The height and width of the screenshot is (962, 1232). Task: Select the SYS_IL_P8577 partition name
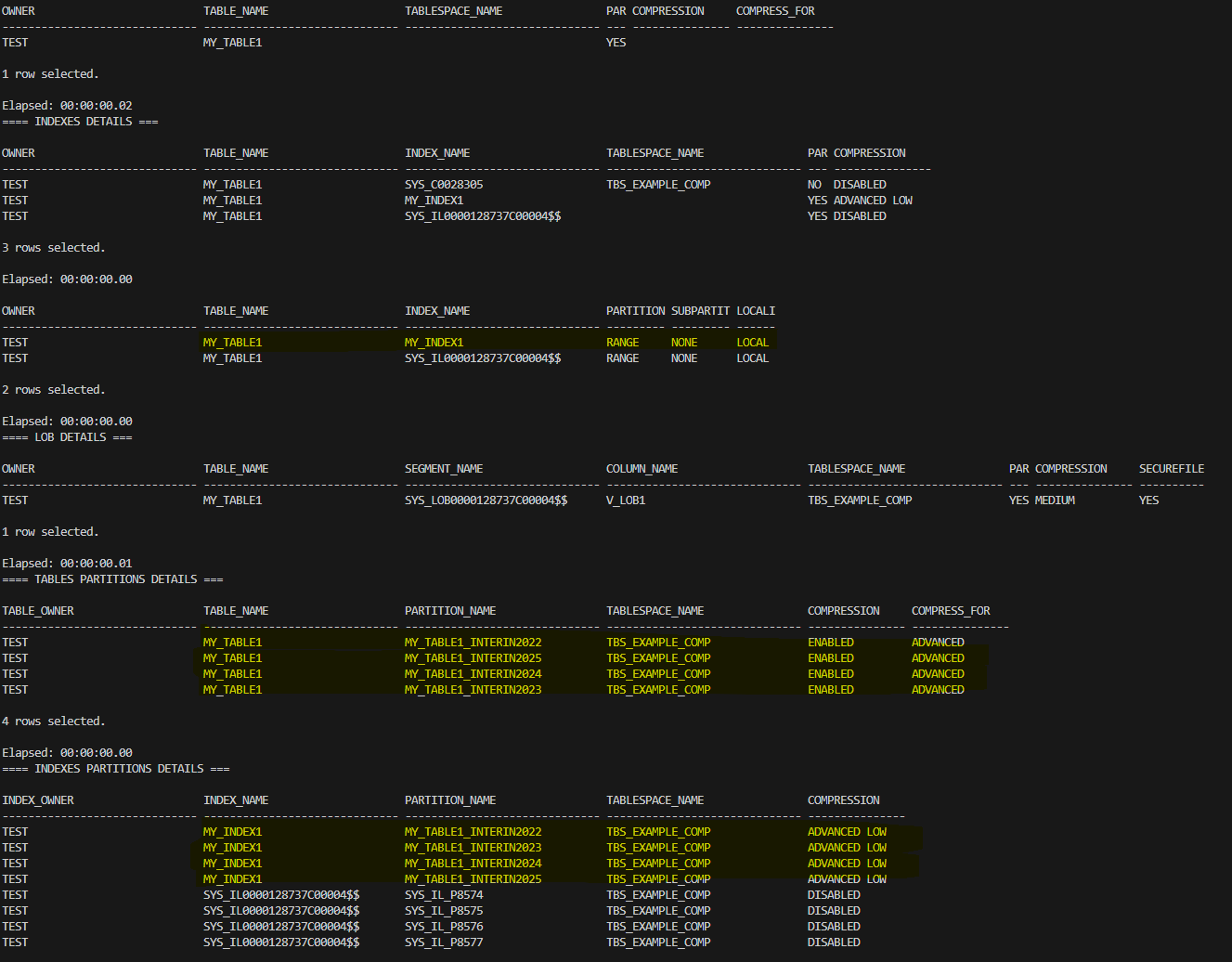click(443, 942)
